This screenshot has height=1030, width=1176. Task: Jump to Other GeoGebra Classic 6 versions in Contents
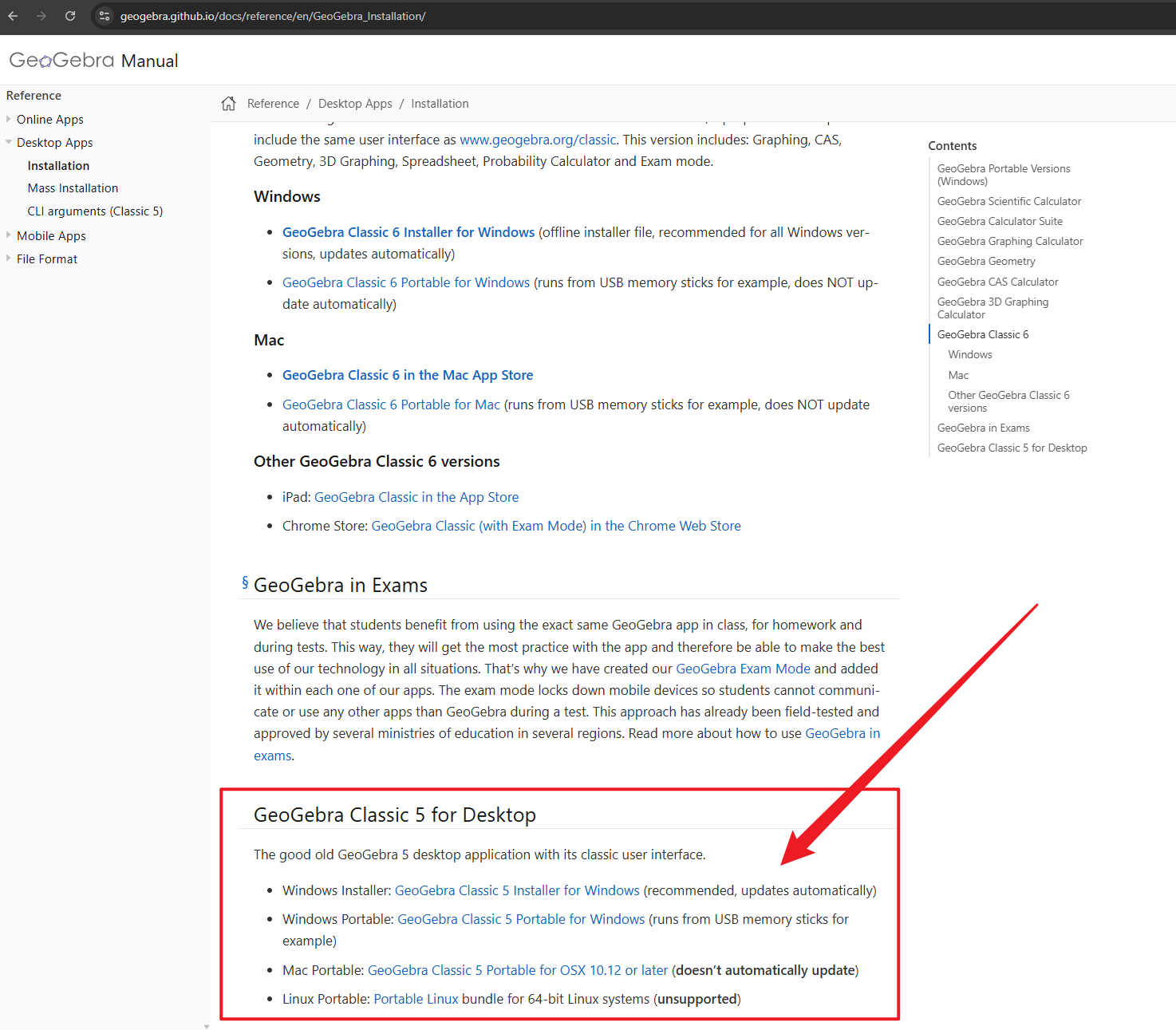[x=1008, y=401]
